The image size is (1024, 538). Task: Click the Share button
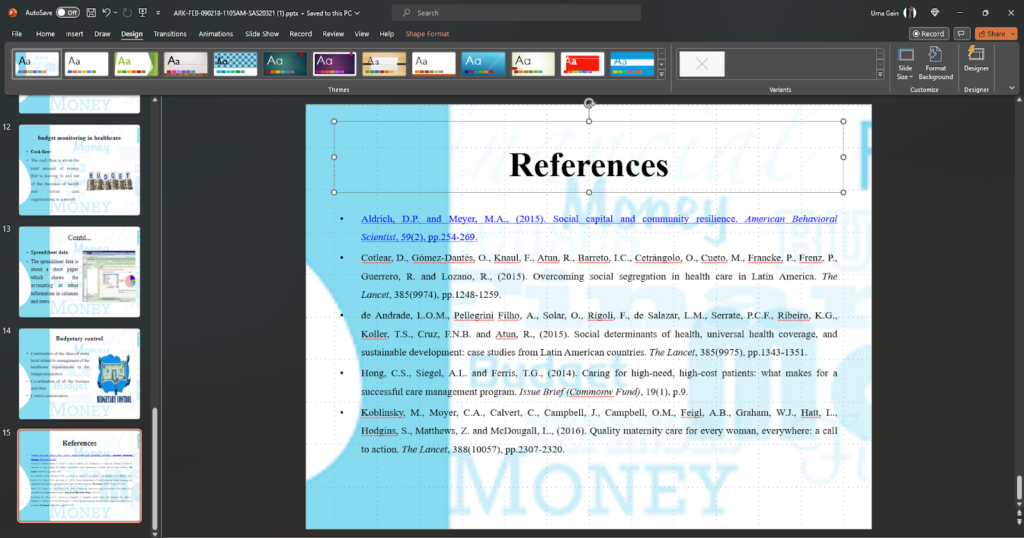[995, 33]
